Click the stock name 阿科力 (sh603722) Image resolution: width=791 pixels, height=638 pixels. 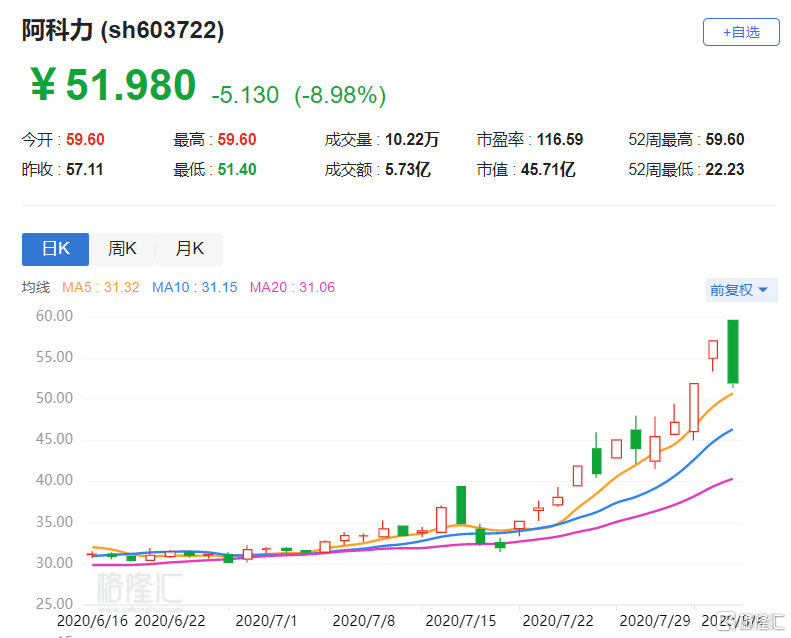123,31
